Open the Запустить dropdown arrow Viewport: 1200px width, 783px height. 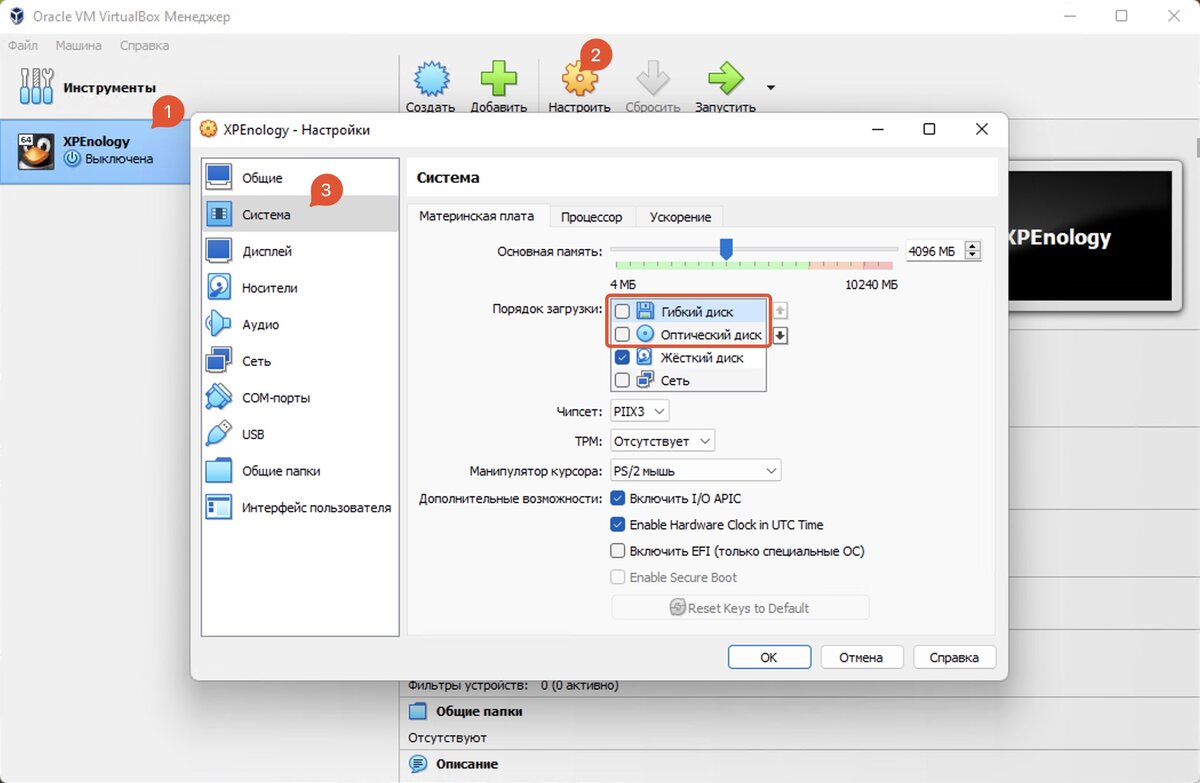[x=771, y=87]
